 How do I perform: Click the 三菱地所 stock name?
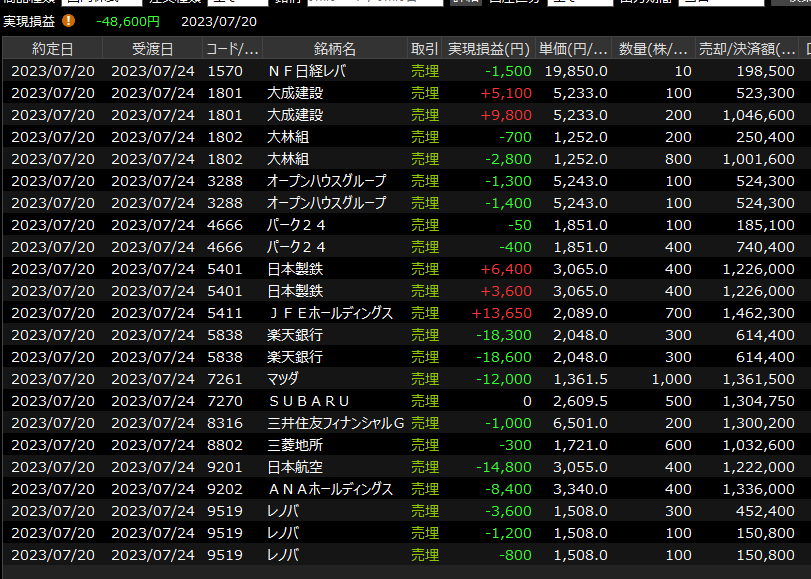[x=295, y=445]
